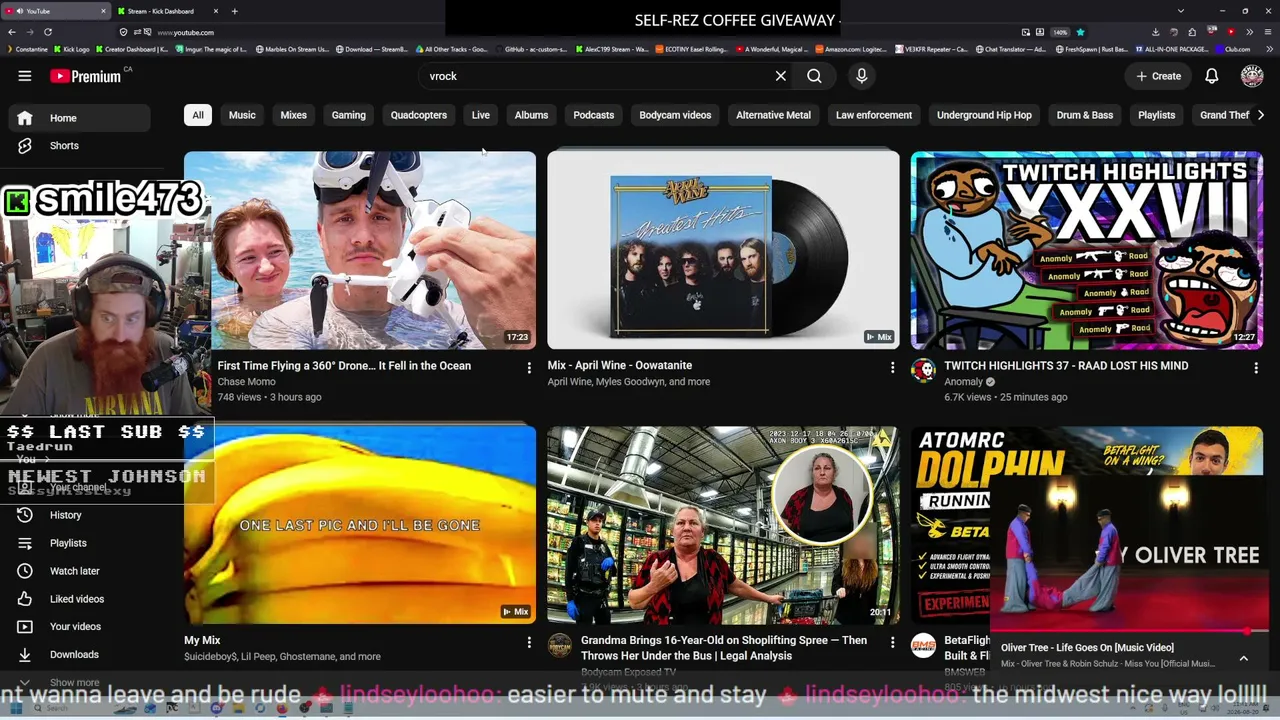Select the Live filter chip
This screenshot has width=1280, height=720.
pos(480,115)
